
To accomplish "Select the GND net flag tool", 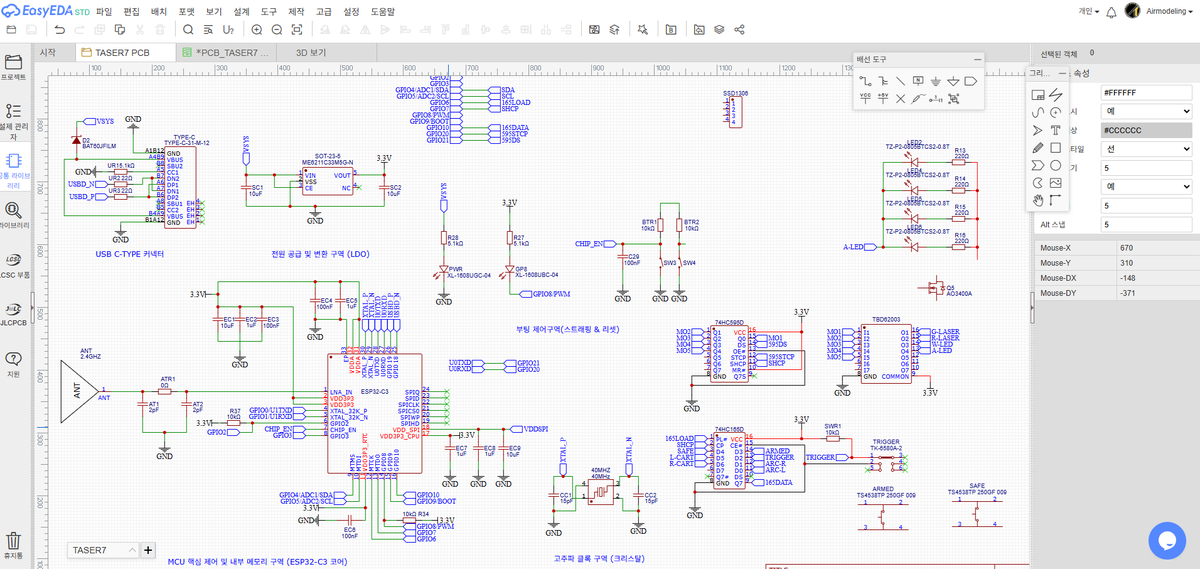I will (x=936, y=81).
